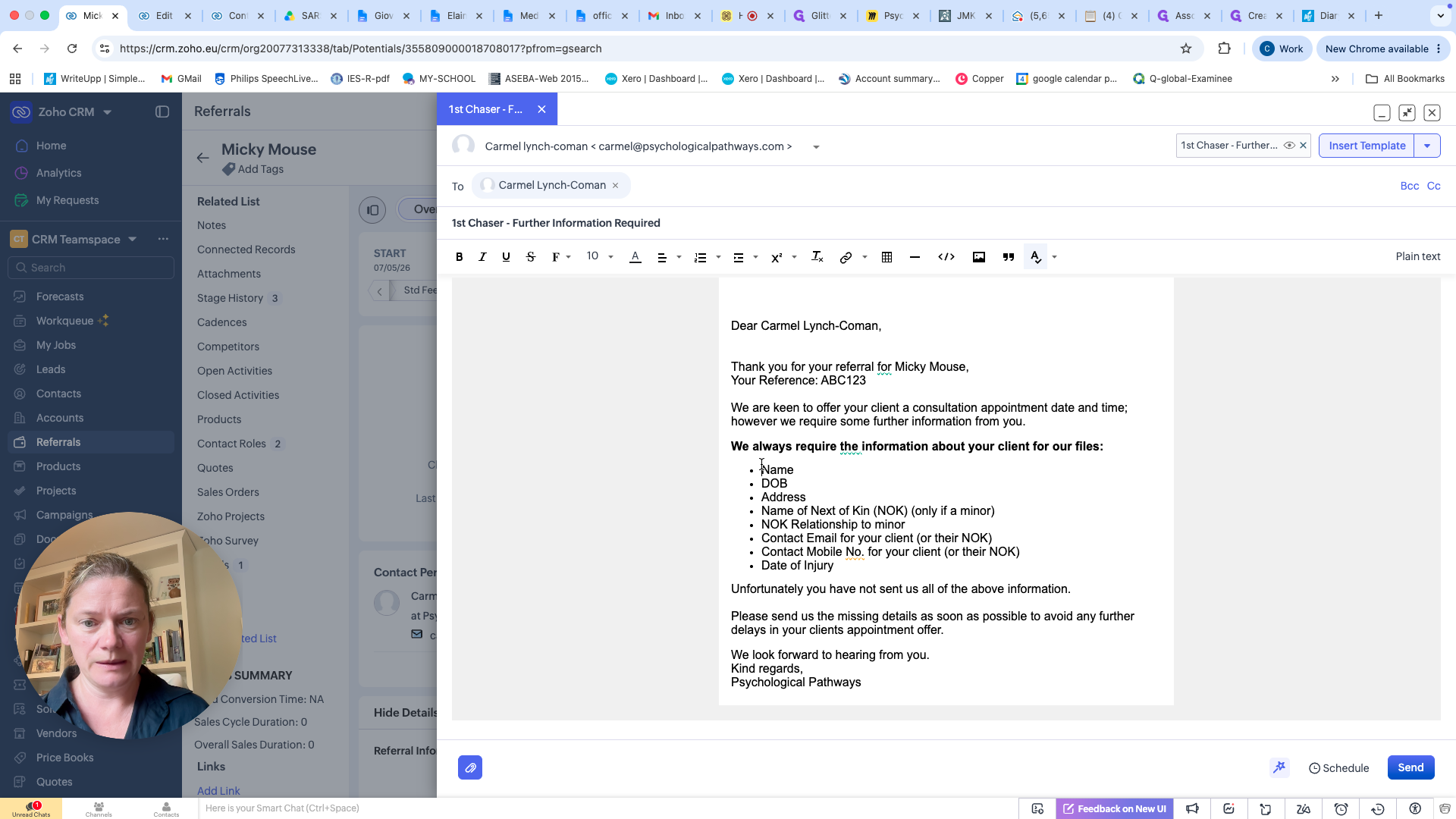Clear text formatting
The height and width of the screenshot is (819, 1456).
pos(817,257)
